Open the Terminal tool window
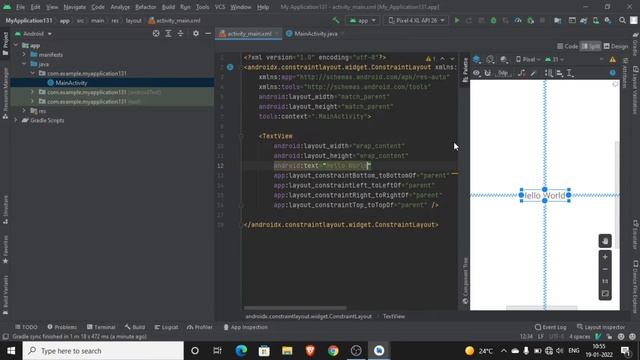The image size is (640, 360). tap(101, 327)
